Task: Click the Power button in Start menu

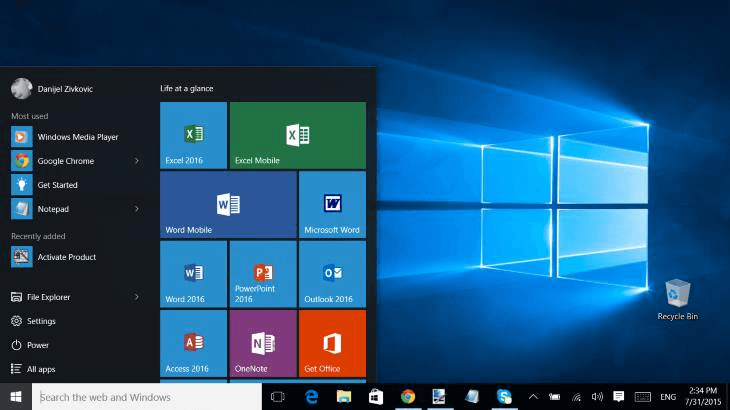Action: 37,345
